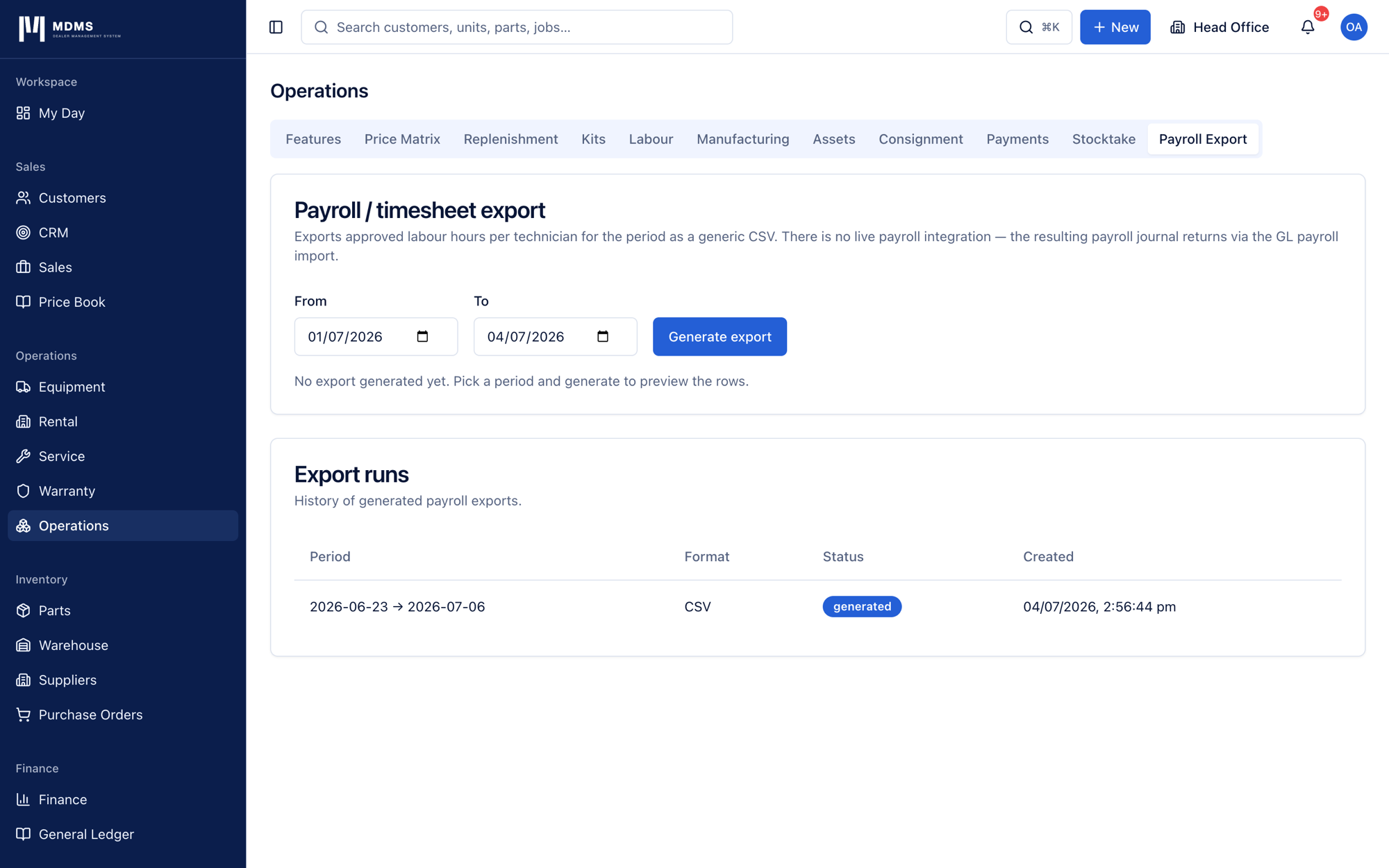The width and height of the screenshot is (1389, 868).
Task: Open CRM from the sidebar
Action: tap(123, 233)
